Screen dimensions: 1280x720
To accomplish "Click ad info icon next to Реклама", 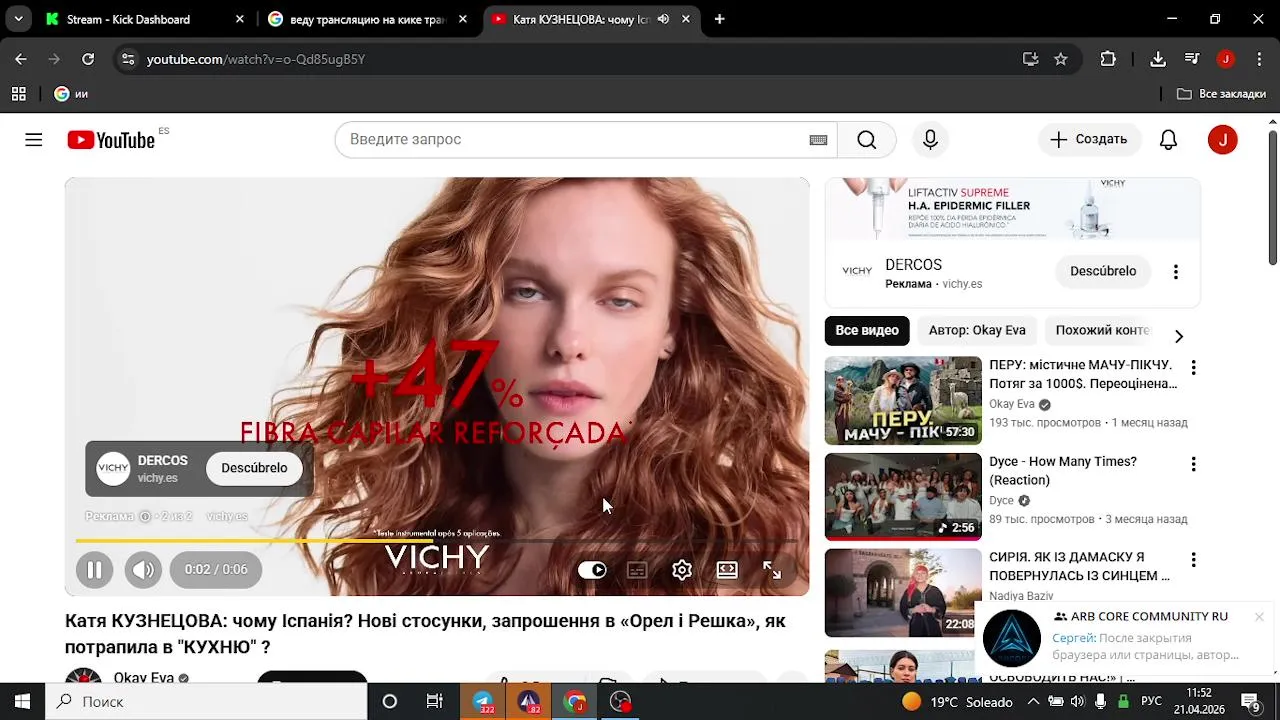I will click(x=145, y=517).
